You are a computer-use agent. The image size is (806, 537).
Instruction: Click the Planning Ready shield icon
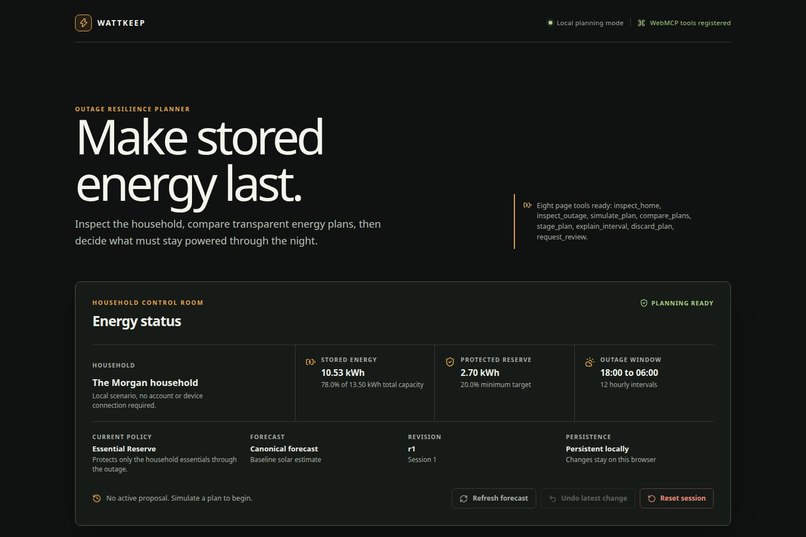[644, 303]
